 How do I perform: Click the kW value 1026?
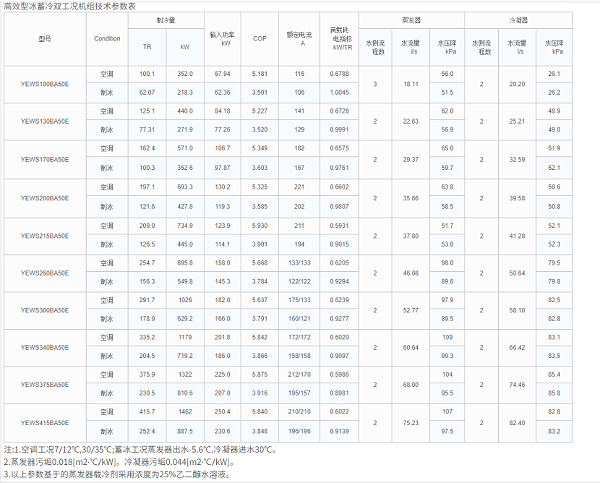(x=185, y=300)
